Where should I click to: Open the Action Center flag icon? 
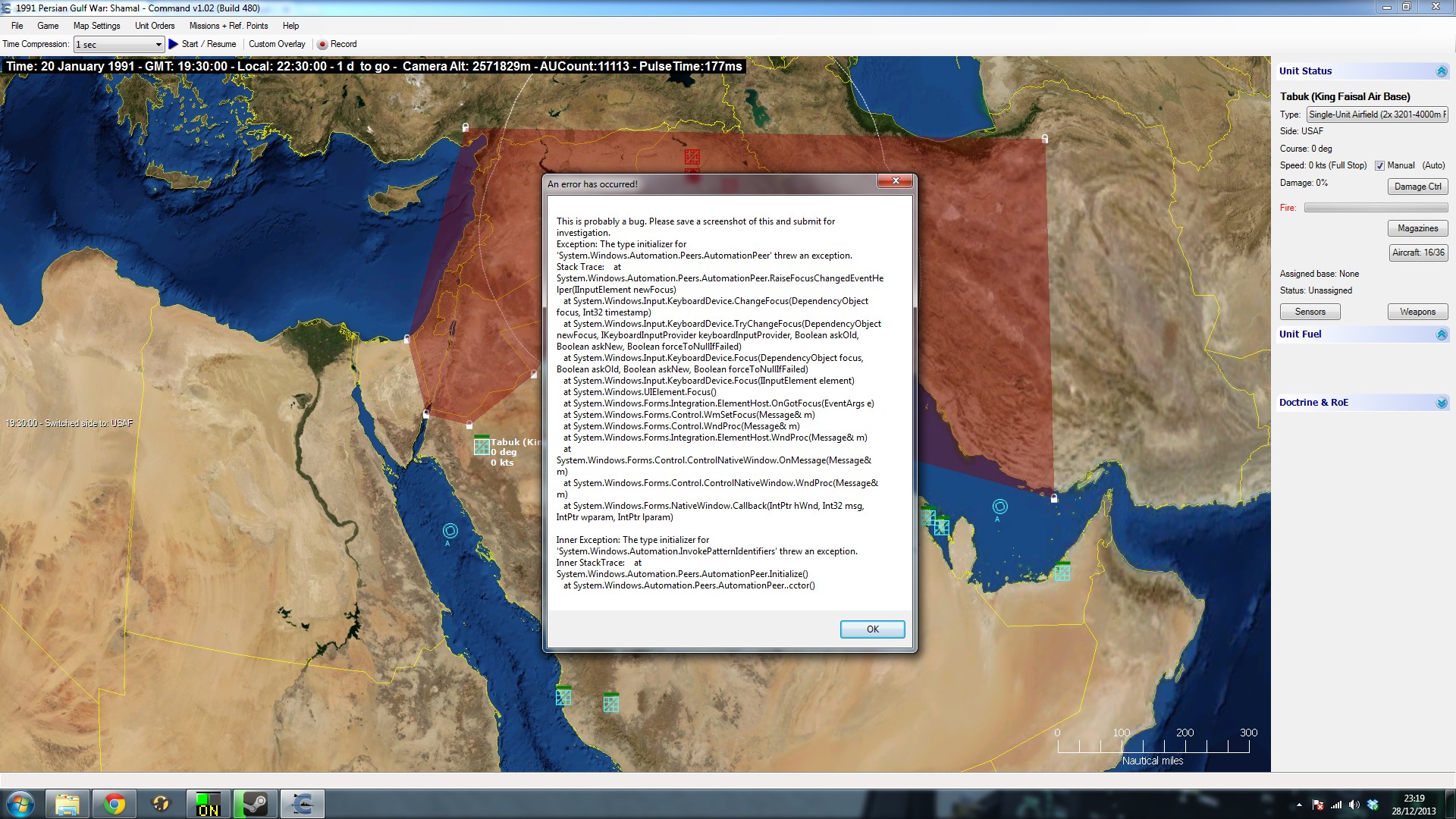coord(1318,805)
